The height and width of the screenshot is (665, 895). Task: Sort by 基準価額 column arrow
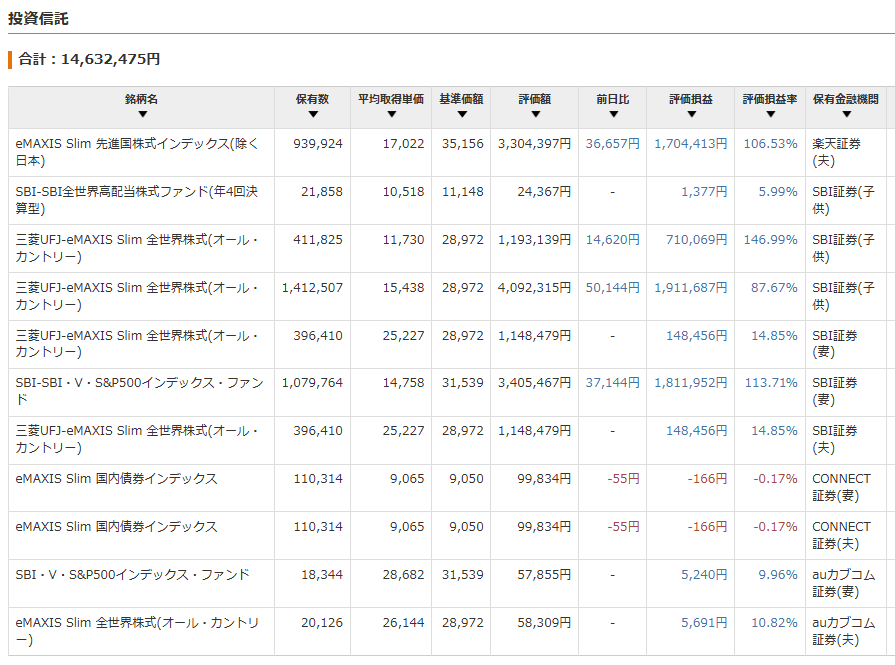[x=462, y=114]
